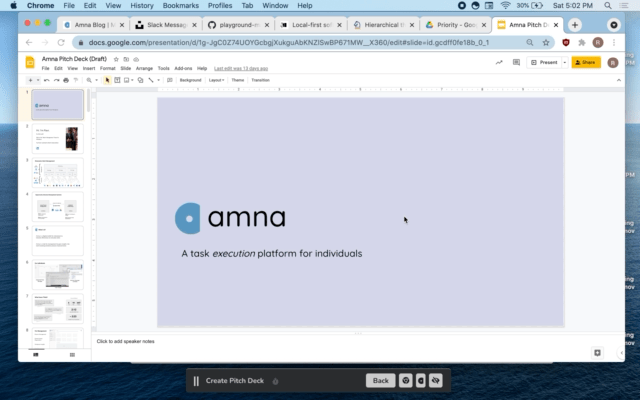The width and height of the screenshot is (640, 400).
Task: Open the Google Slides home logo
Action: (30, 62)
